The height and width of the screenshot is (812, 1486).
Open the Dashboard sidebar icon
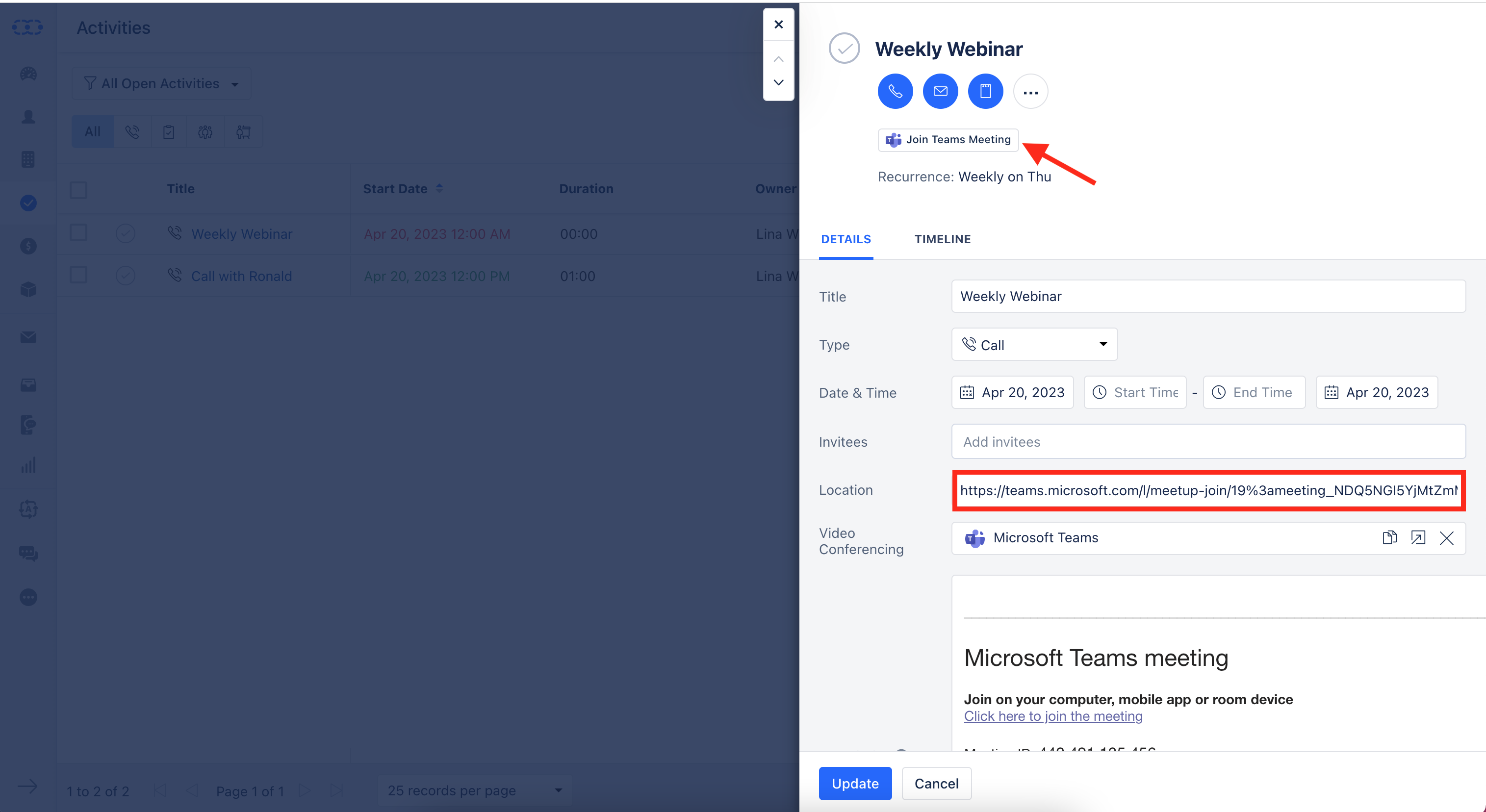(28, 73)
